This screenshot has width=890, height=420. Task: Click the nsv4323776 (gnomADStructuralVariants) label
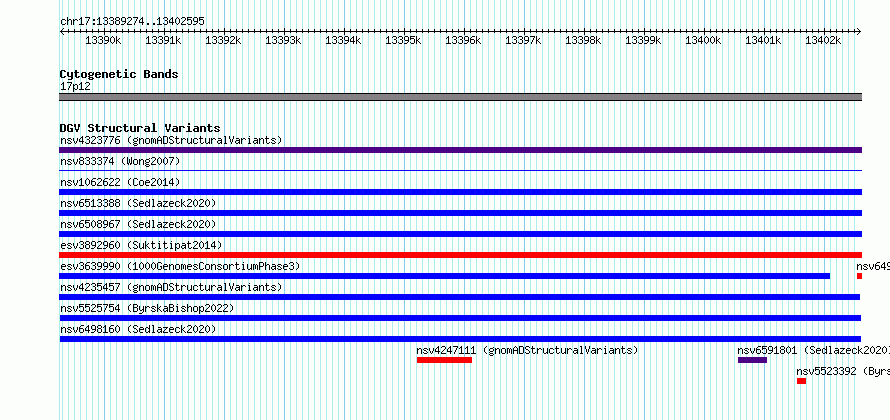point(171,140)
